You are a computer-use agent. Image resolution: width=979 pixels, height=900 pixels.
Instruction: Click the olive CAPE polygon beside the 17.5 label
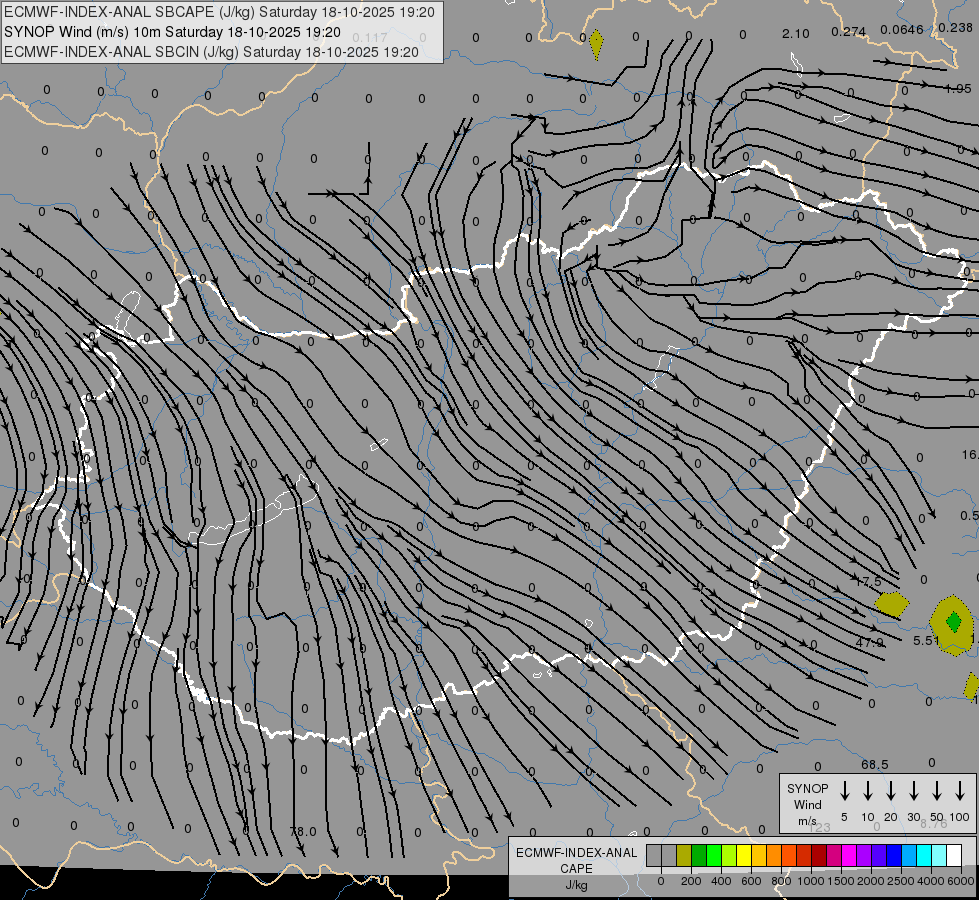tap(892, 605)
